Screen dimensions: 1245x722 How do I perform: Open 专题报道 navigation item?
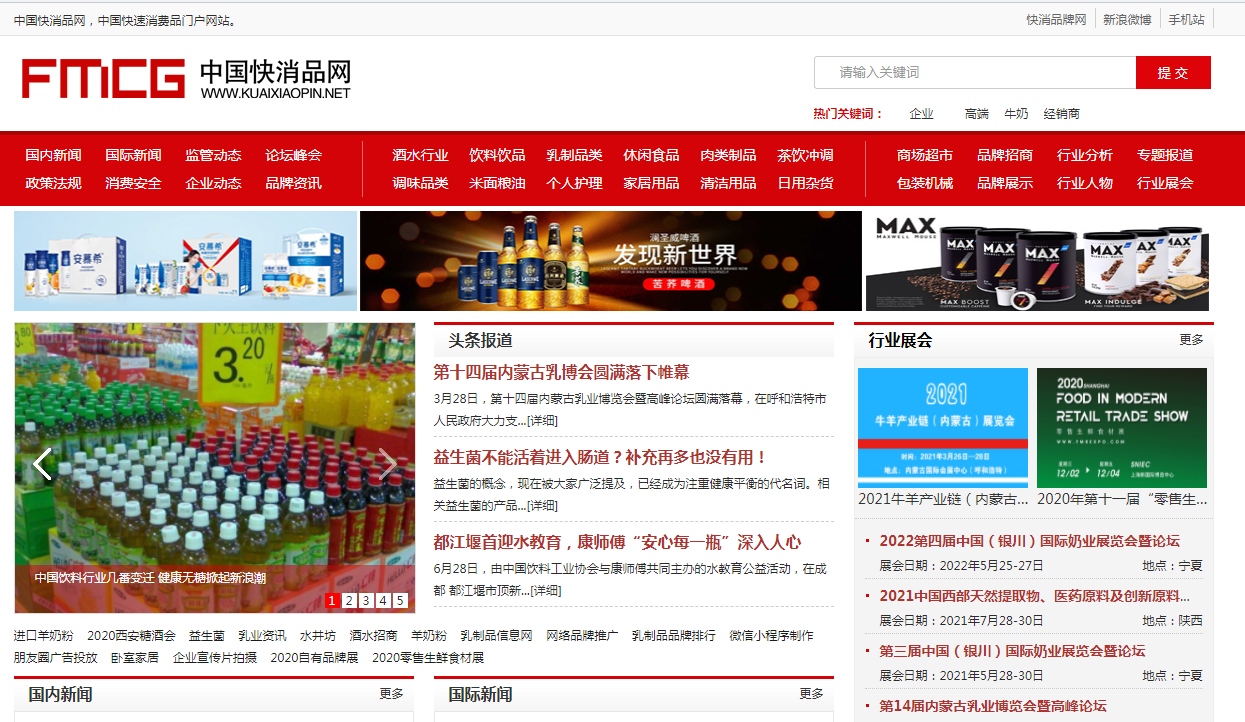point(1165,155)
